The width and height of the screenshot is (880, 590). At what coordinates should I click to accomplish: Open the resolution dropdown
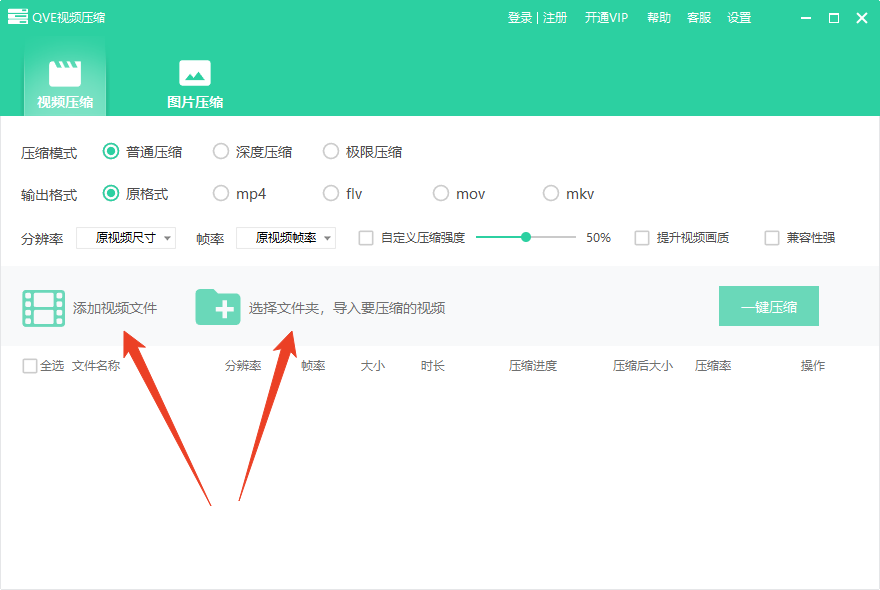pyautogui.click(x=126, y=238)
